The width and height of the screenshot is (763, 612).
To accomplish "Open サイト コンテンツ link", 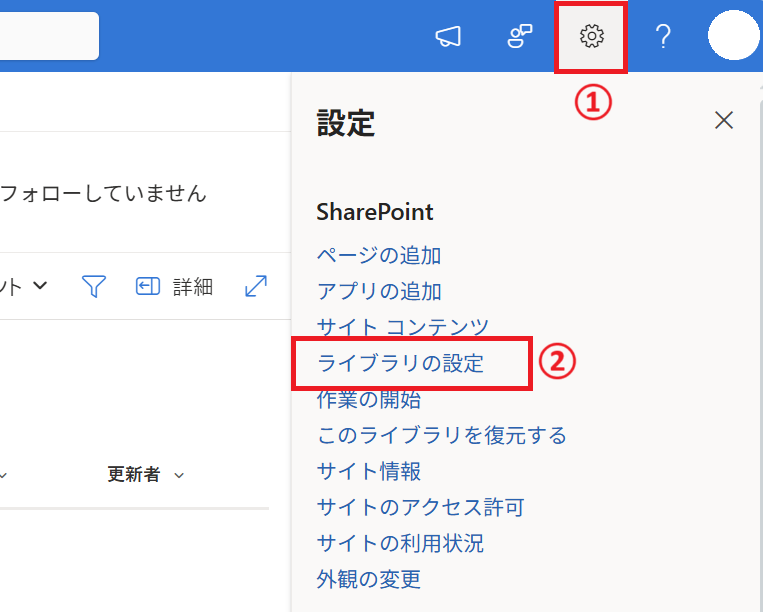I will [402, 326].
